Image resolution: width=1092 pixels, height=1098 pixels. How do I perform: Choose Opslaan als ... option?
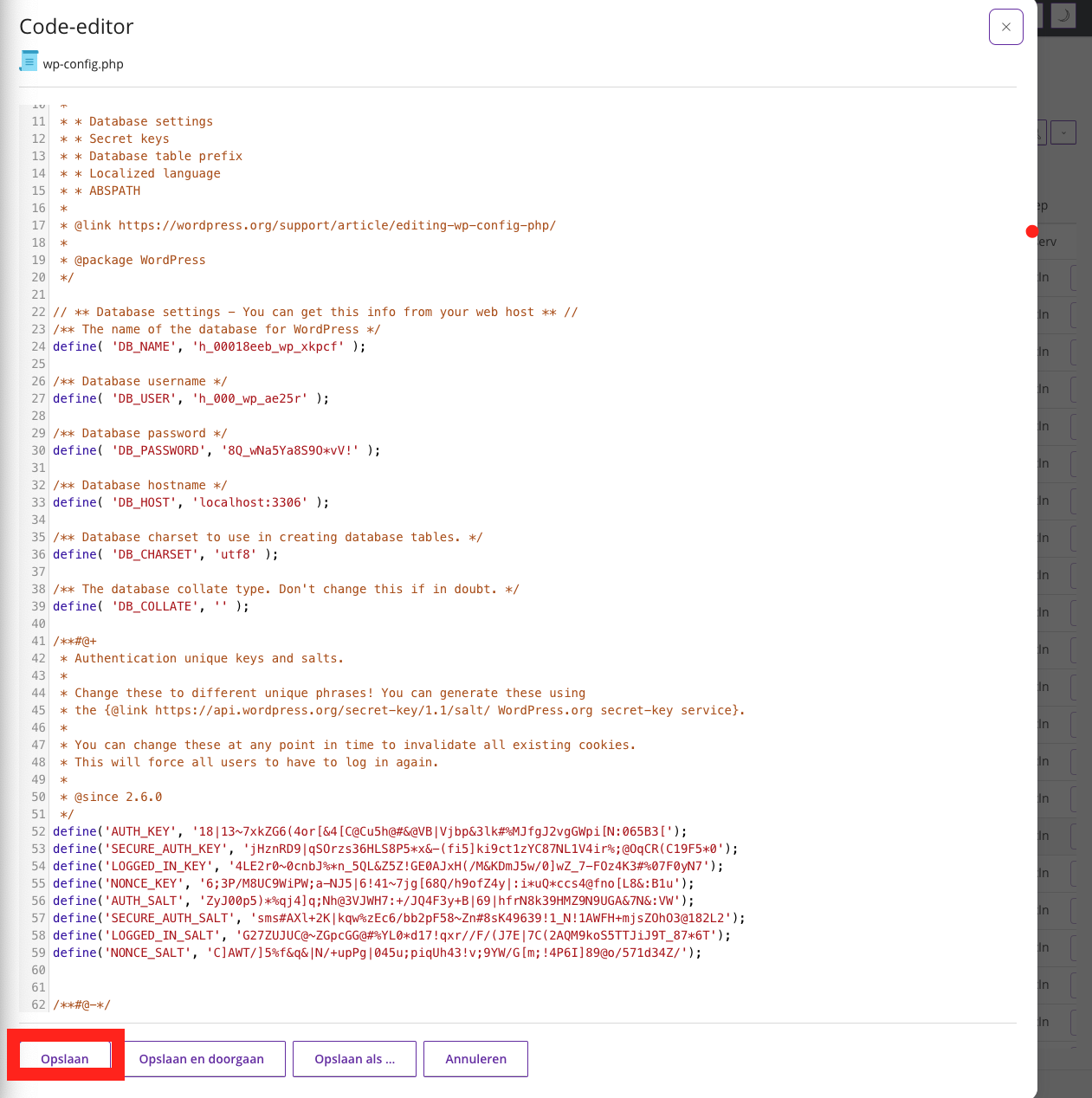pos(354,1058)
